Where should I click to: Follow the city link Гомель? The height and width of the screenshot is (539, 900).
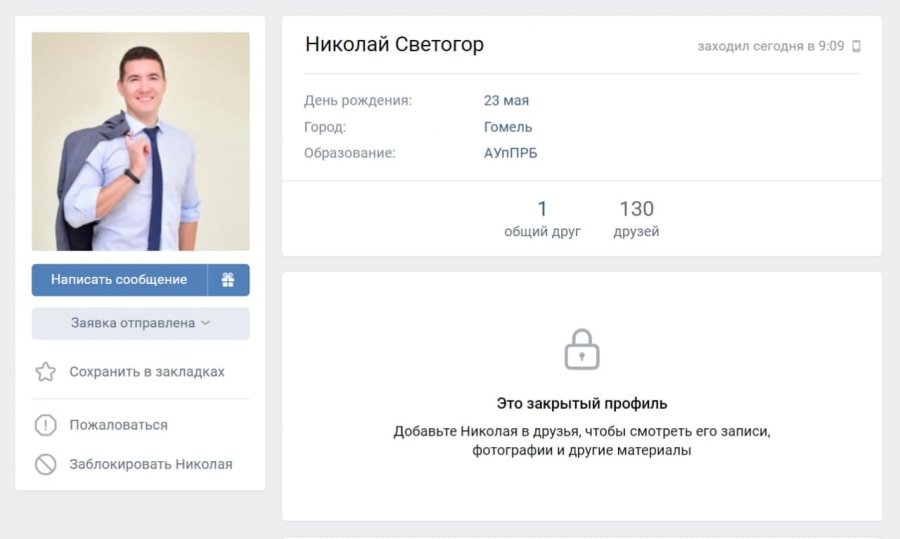coord(508,127)
